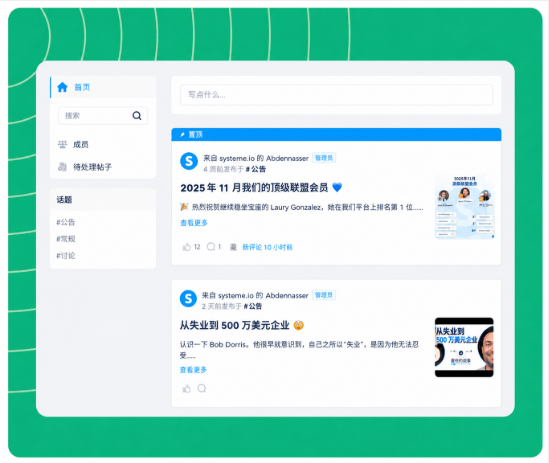549x463 pixels.
Task: Like the pinned post with 12 likes
Action: pos(187,247)
